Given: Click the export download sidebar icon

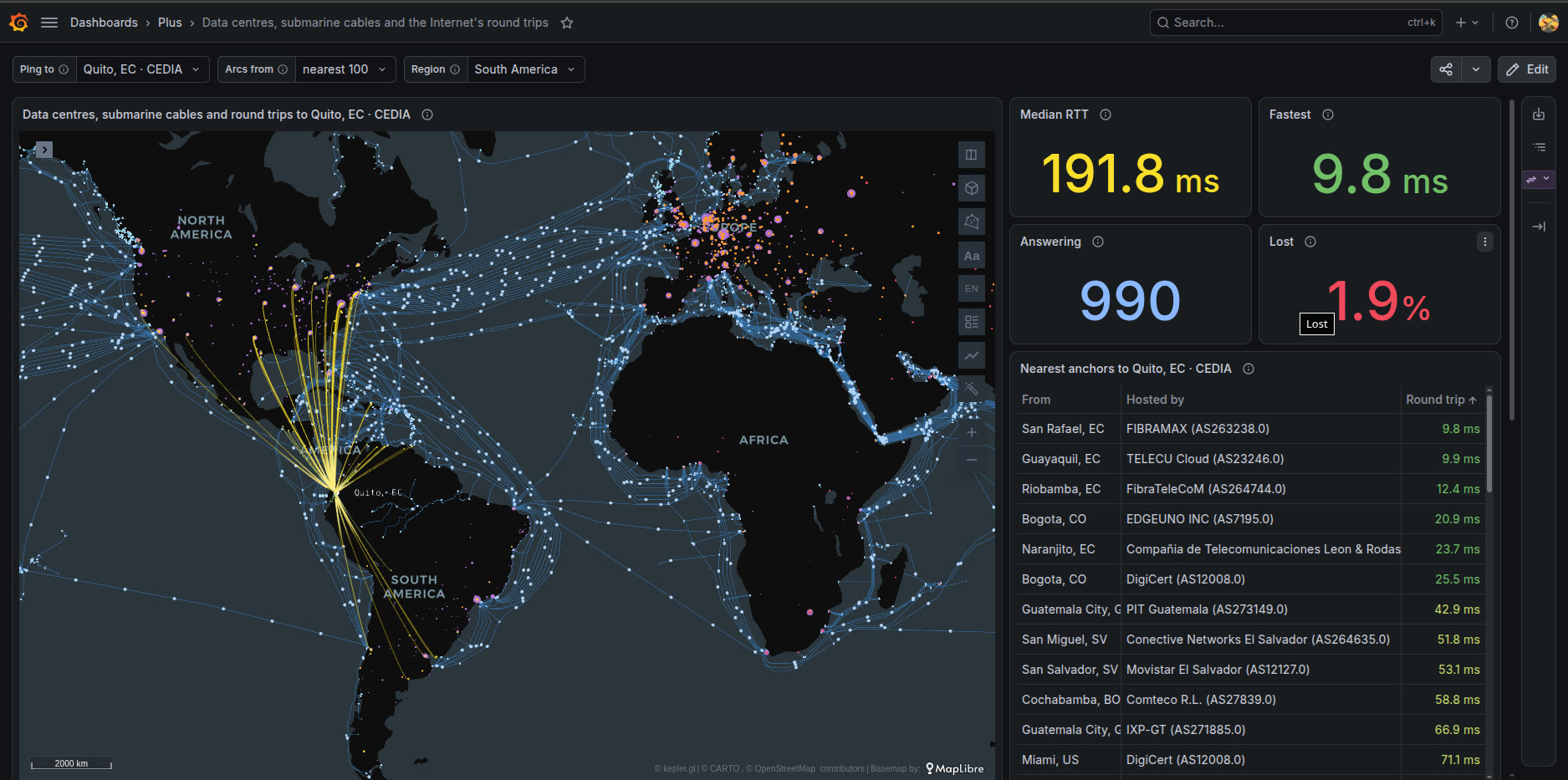Looking at the screenshot, I should tap(1539, 115).
